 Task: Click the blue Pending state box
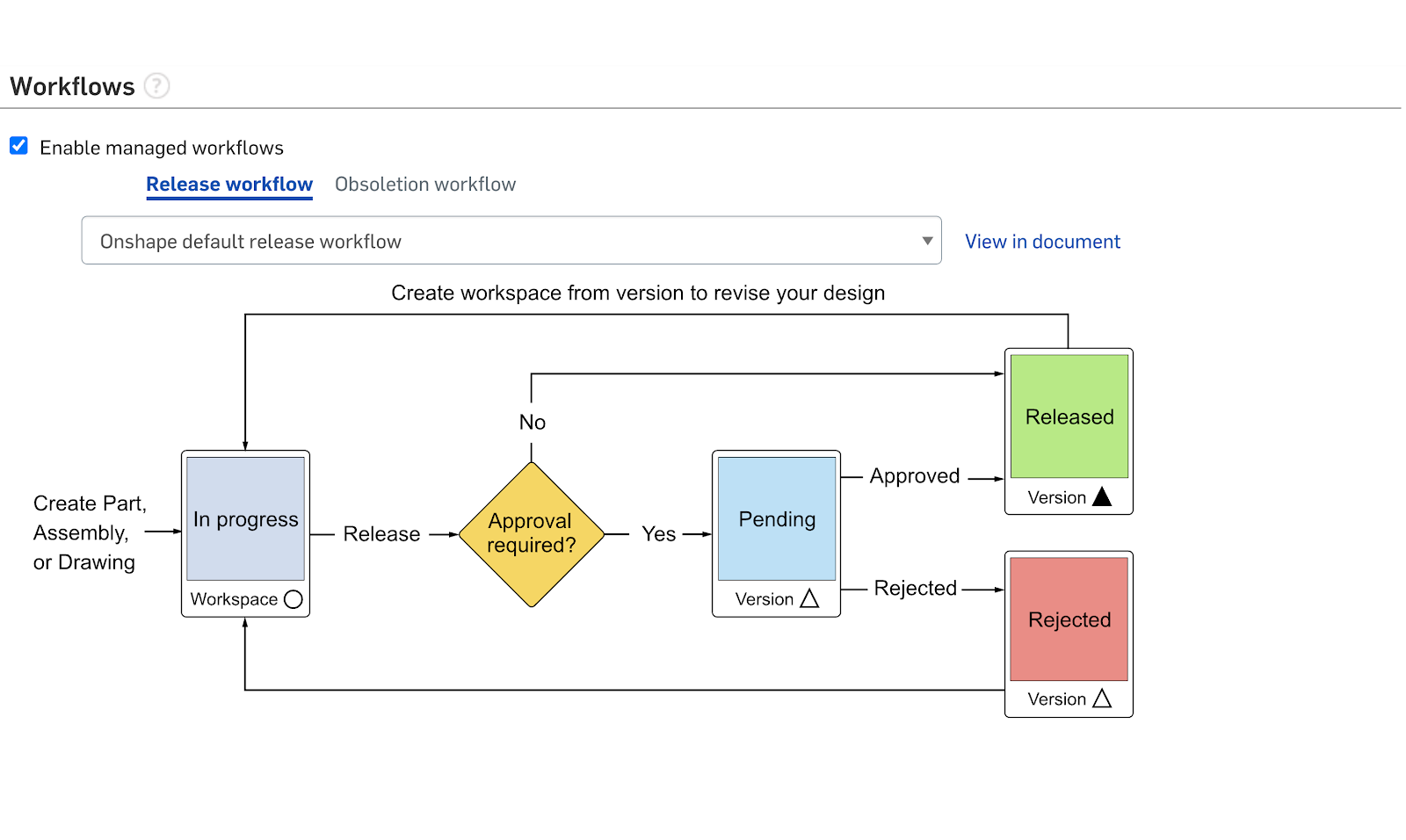click(x=776, y=519)
